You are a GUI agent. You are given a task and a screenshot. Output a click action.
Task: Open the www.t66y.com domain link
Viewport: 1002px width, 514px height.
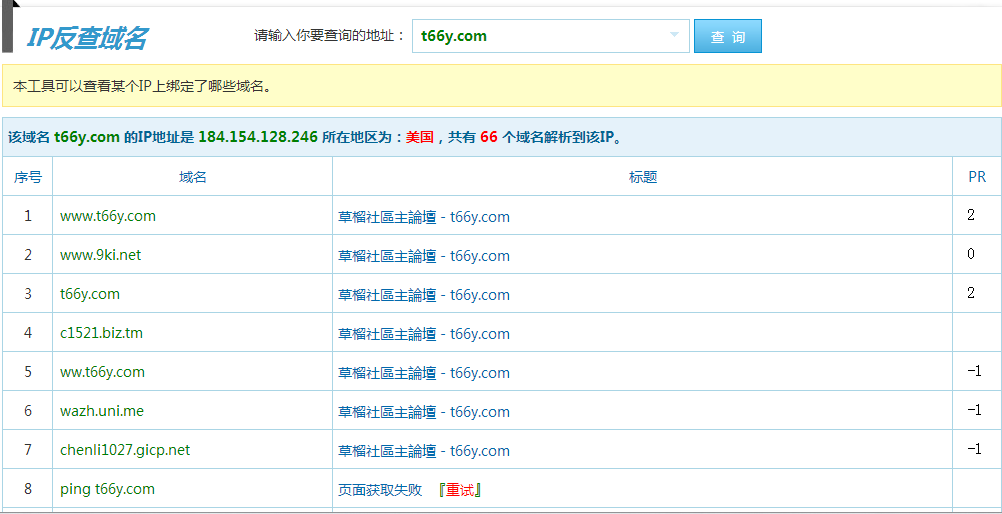pyautogui.click(x=108, y=216)
